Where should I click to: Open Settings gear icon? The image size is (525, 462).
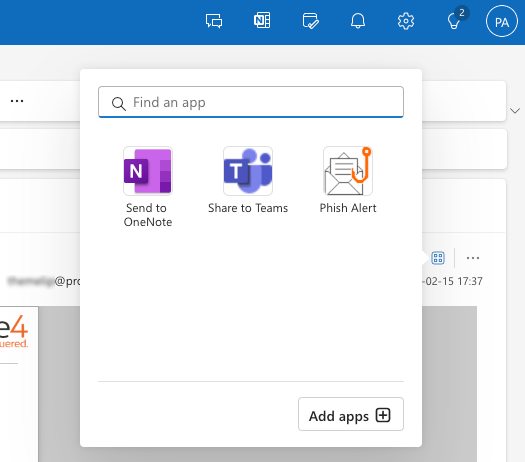tap(406, 21)
